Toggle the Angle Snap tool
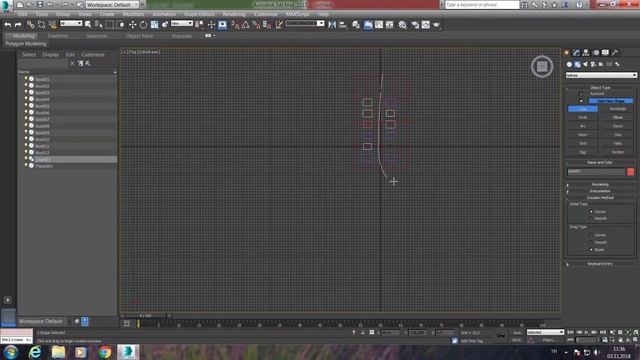This screenshot has width=640, height=360. coord(245,25)
